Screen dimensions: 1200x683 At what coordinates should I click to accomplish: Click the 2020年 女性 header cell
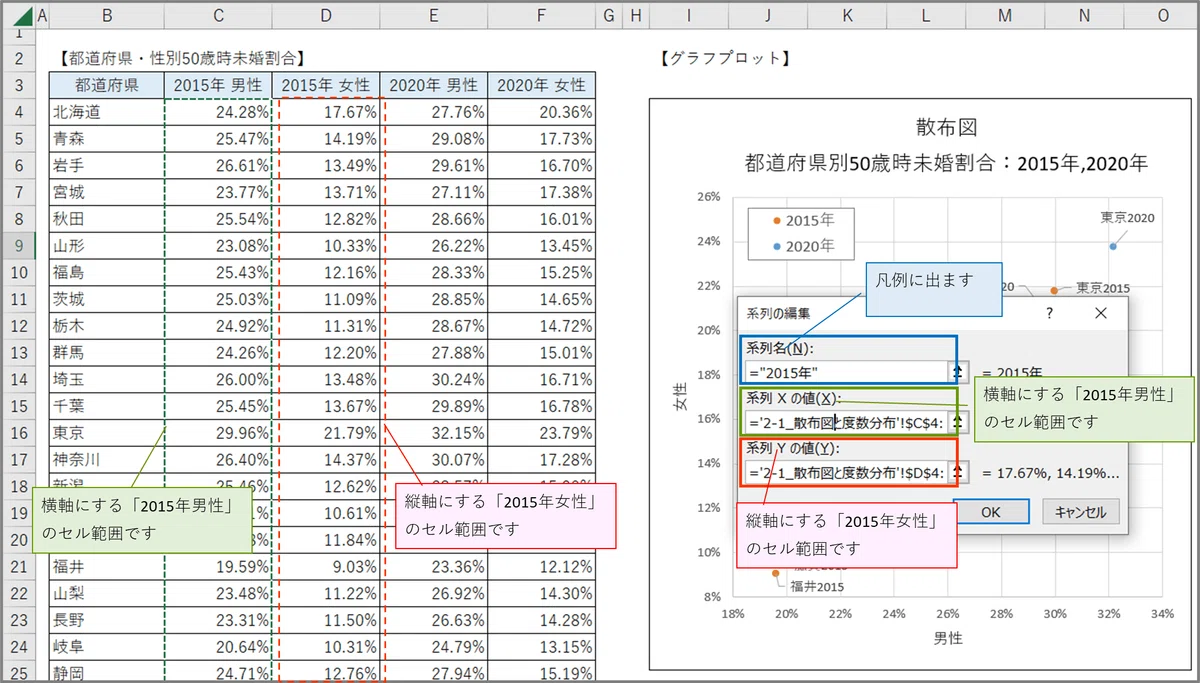(541, 85)
